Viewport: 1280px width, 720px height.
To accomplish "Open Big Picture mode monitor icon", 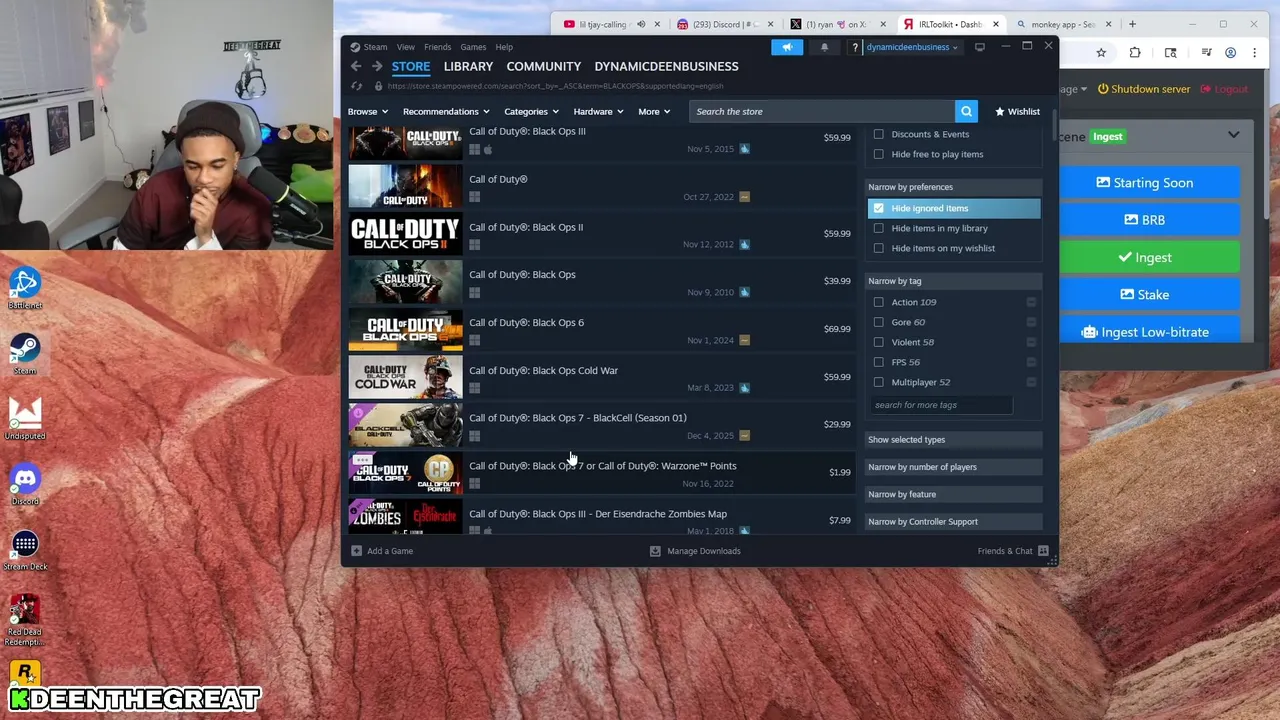I will (x=980, y=47).
